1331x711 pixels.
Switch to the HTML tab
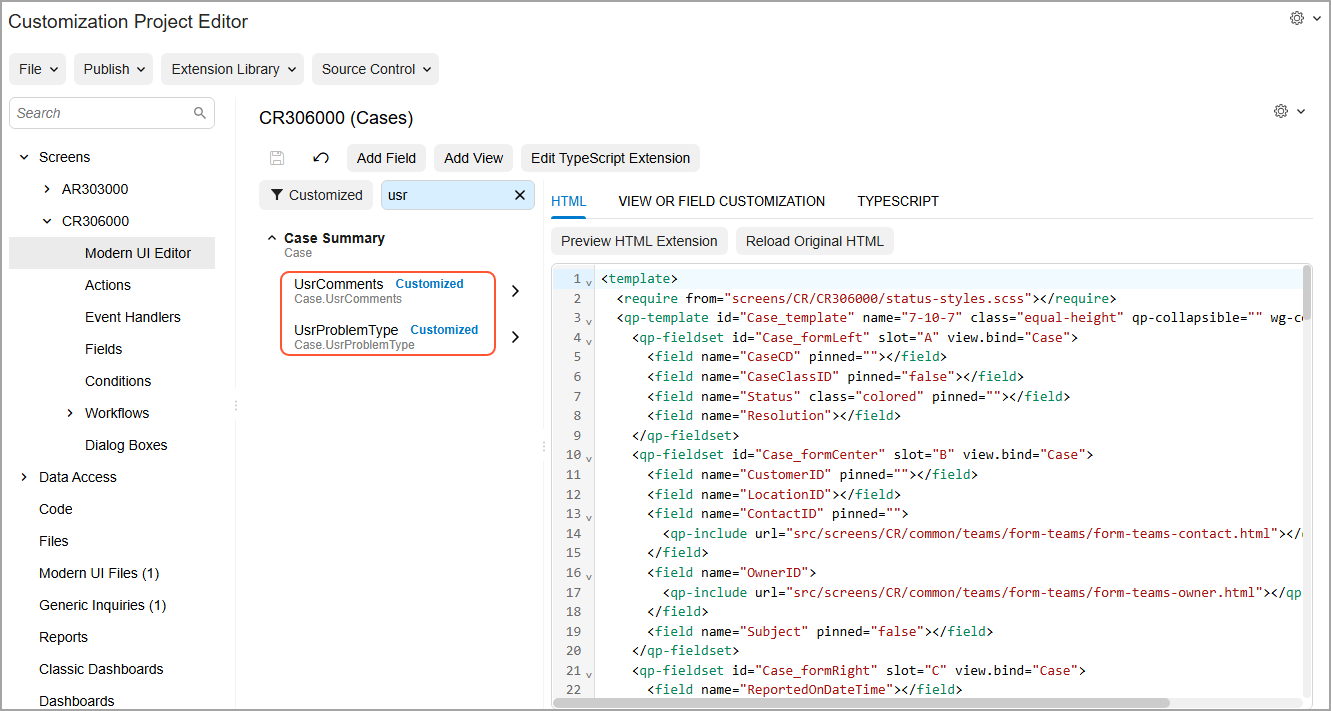click(569, 201)
